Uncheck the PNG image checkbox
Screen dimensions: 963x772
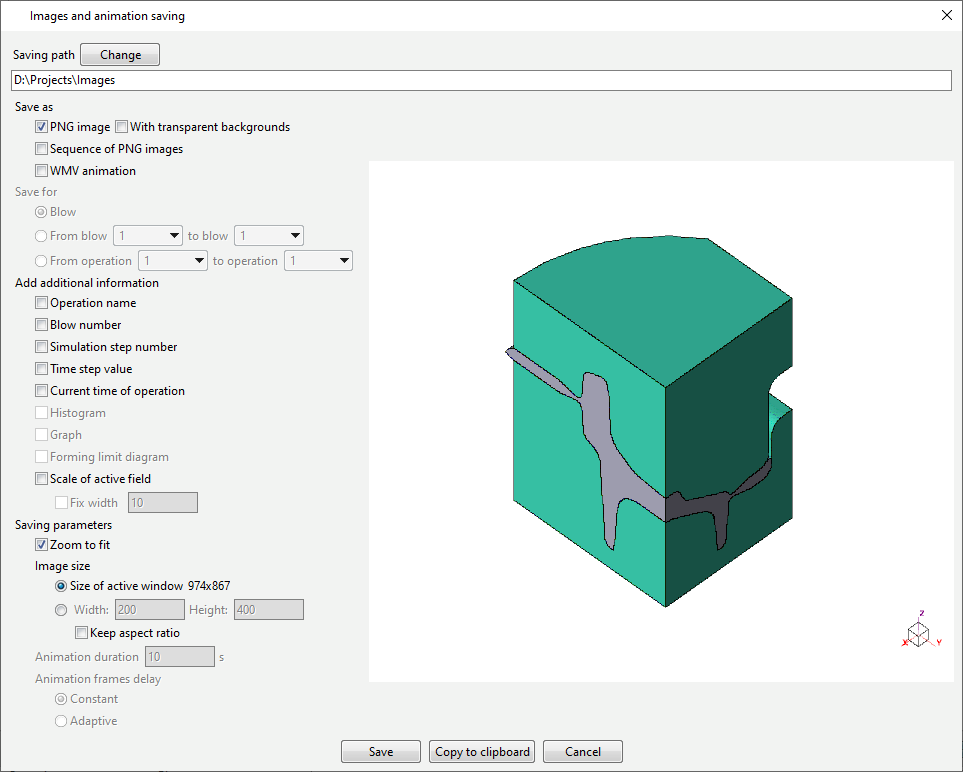click(41, 127)
